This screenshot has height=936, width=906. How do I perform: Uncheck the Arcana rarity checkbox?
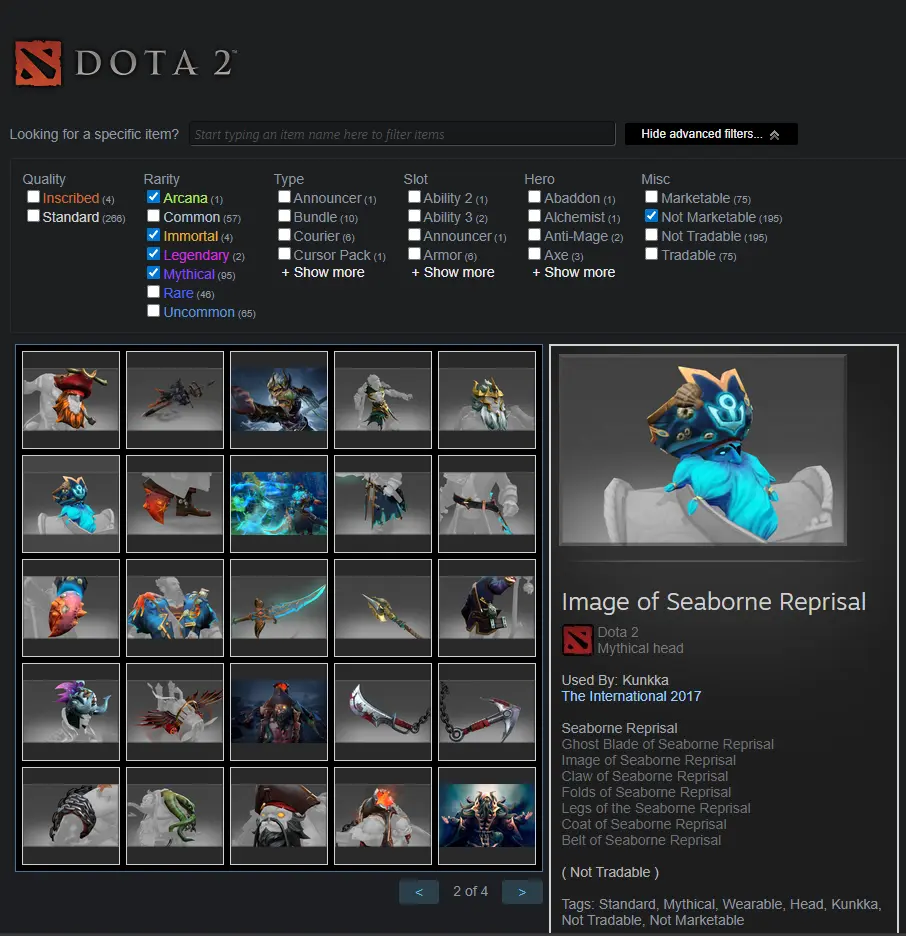coord(153,197)
